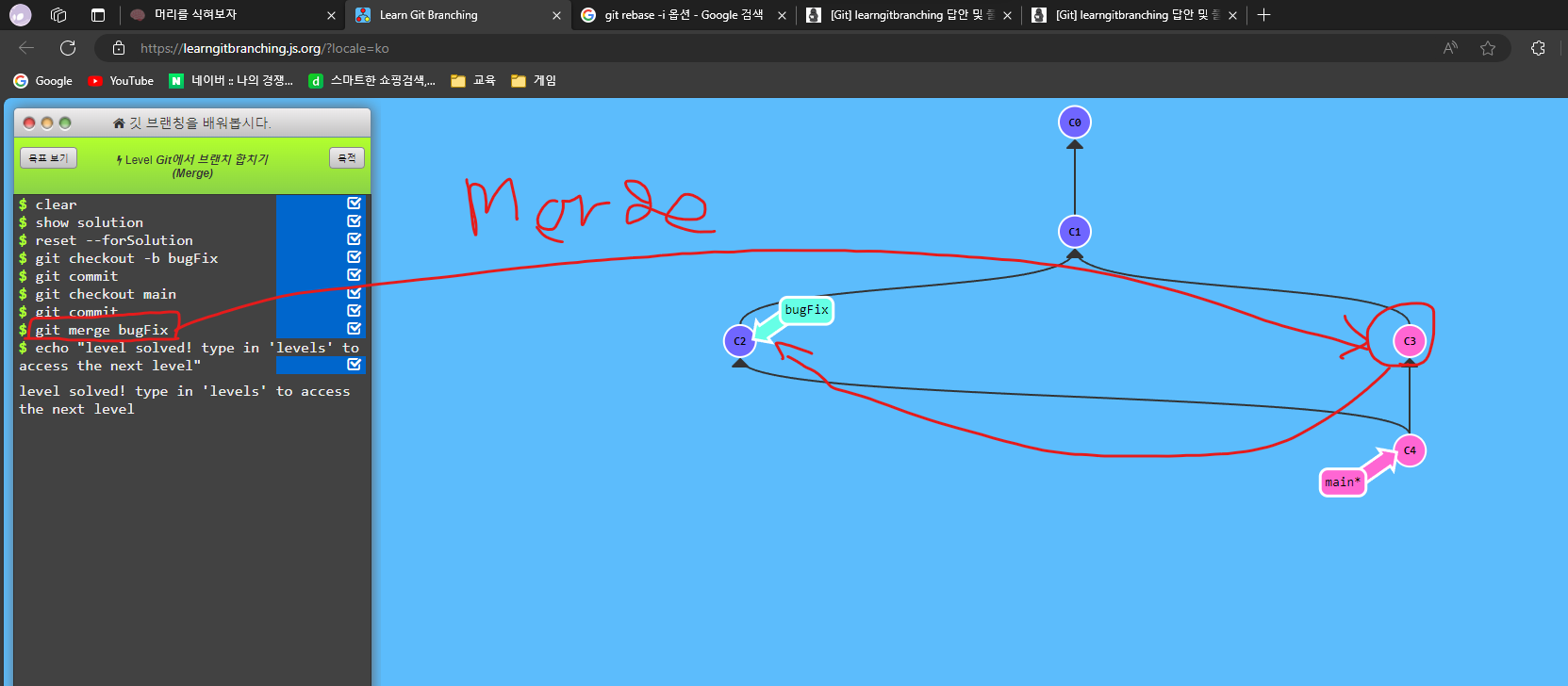
Task: Click the 'reset --forSolution' command text
Action: (114, 240)
